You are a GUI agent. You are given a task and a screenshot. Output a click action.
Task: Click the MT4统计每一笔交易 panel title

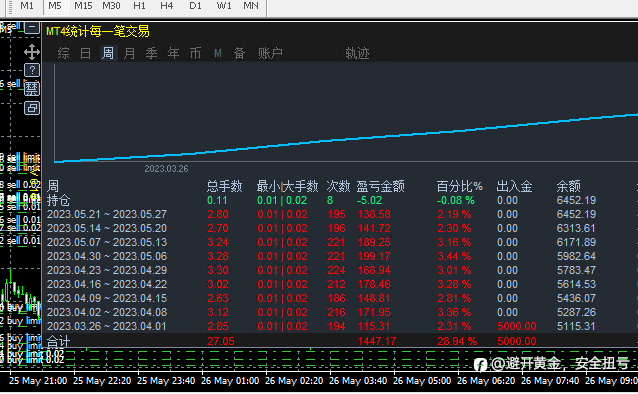click(98, 31)
